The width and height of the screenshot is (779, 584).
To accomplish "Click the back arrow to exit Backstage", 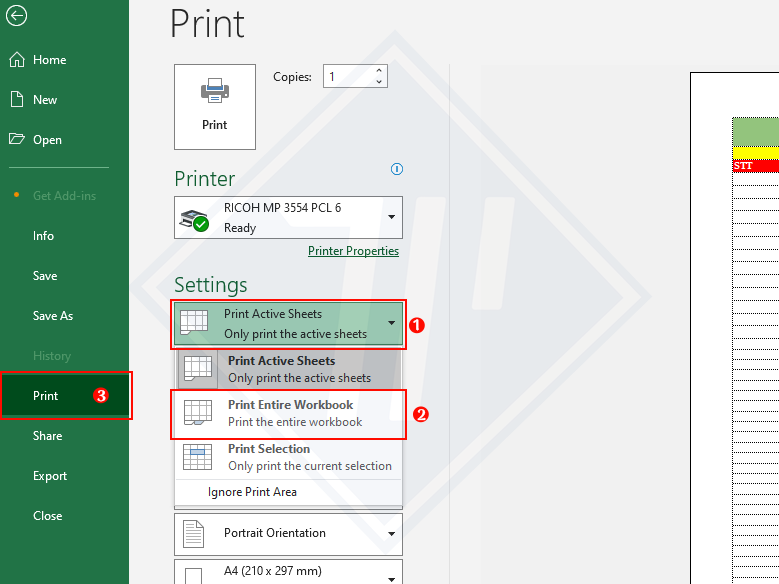I will 16,15.
